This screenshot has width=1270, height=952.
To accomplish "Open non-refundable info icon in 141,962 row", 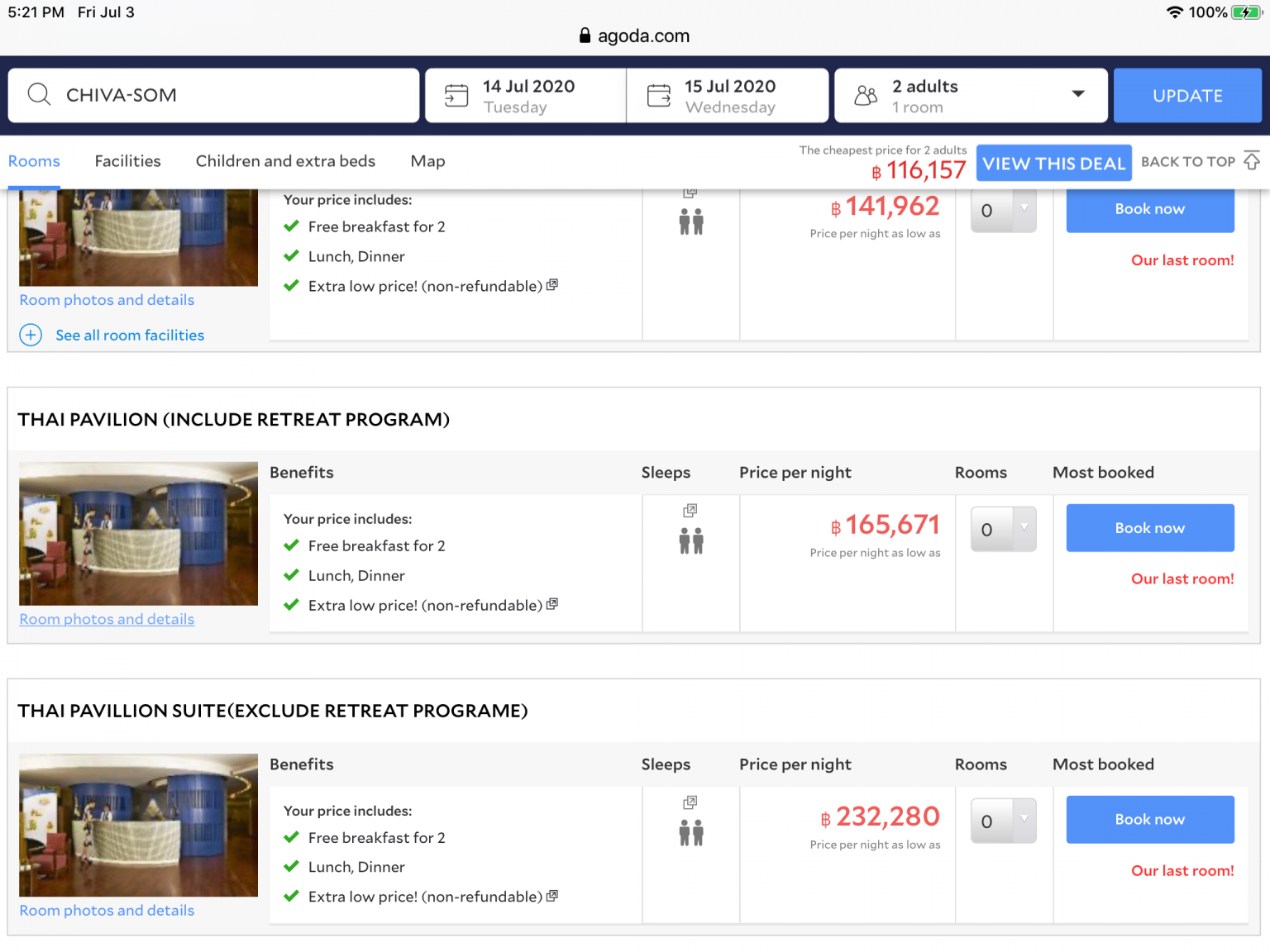I will (552, 284).
